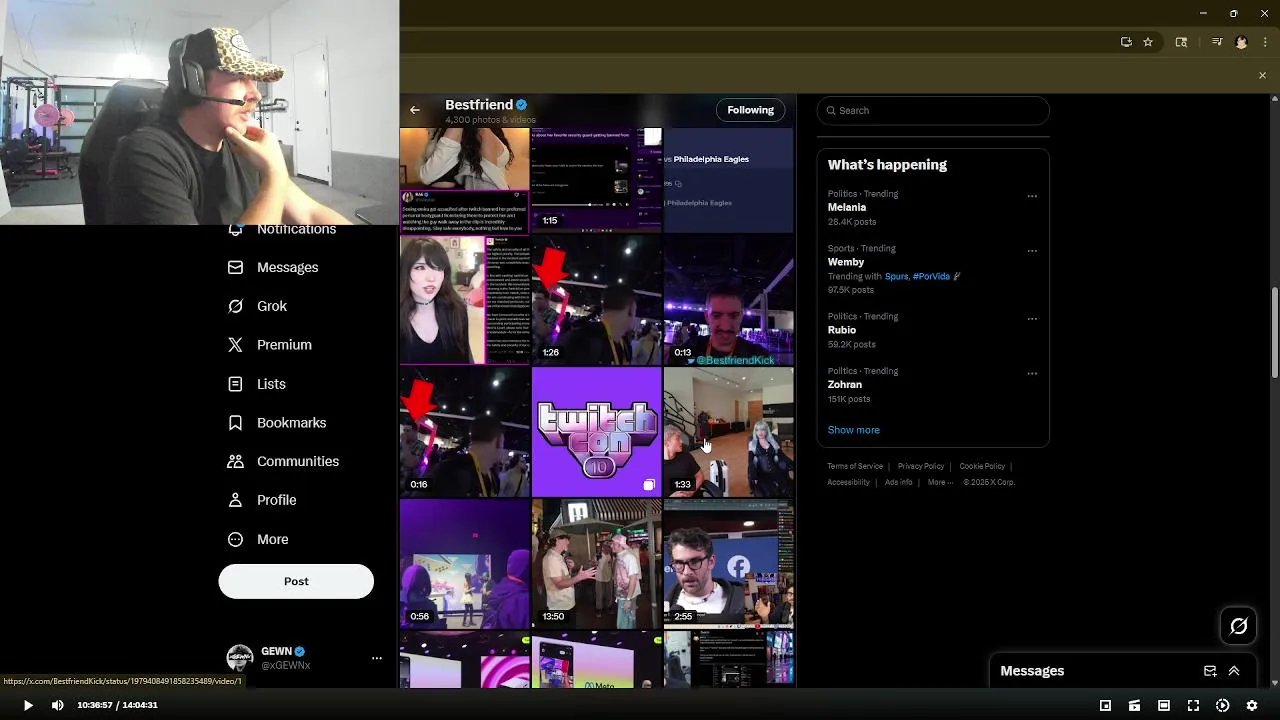This screenshot has width=1280, height=720.
Task: Play the video with the play button
Action: [x=28, y=705]
